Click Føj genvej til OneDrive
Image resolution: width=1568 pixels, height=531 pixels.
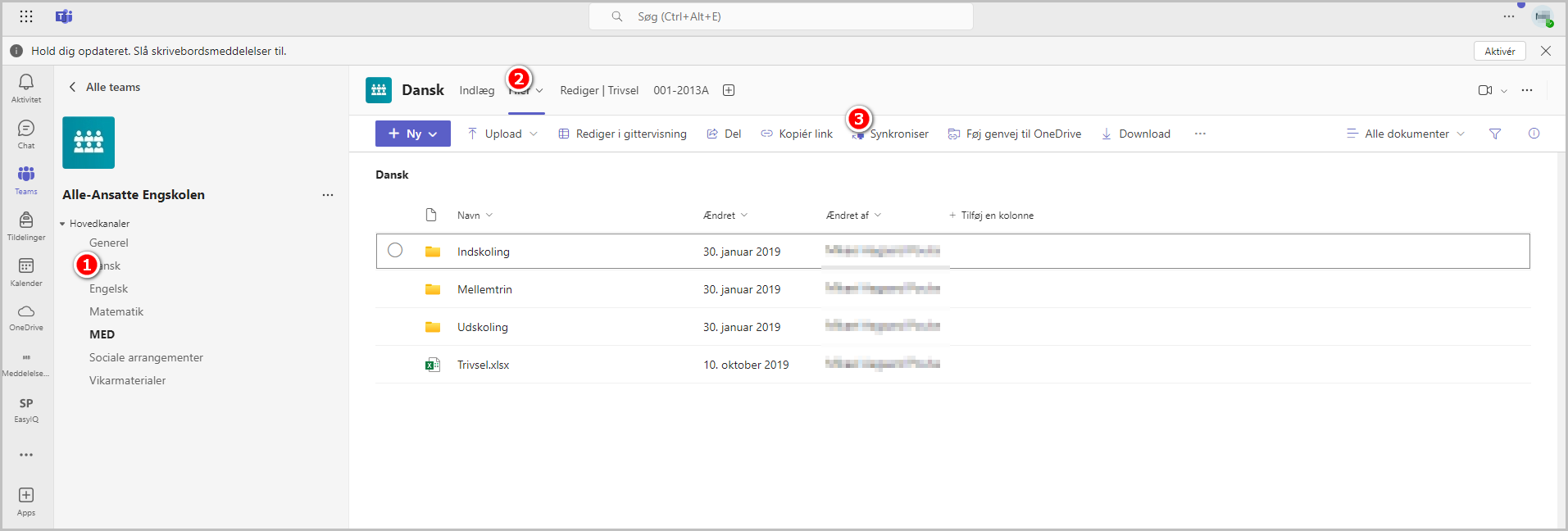tap(1015, 134)
